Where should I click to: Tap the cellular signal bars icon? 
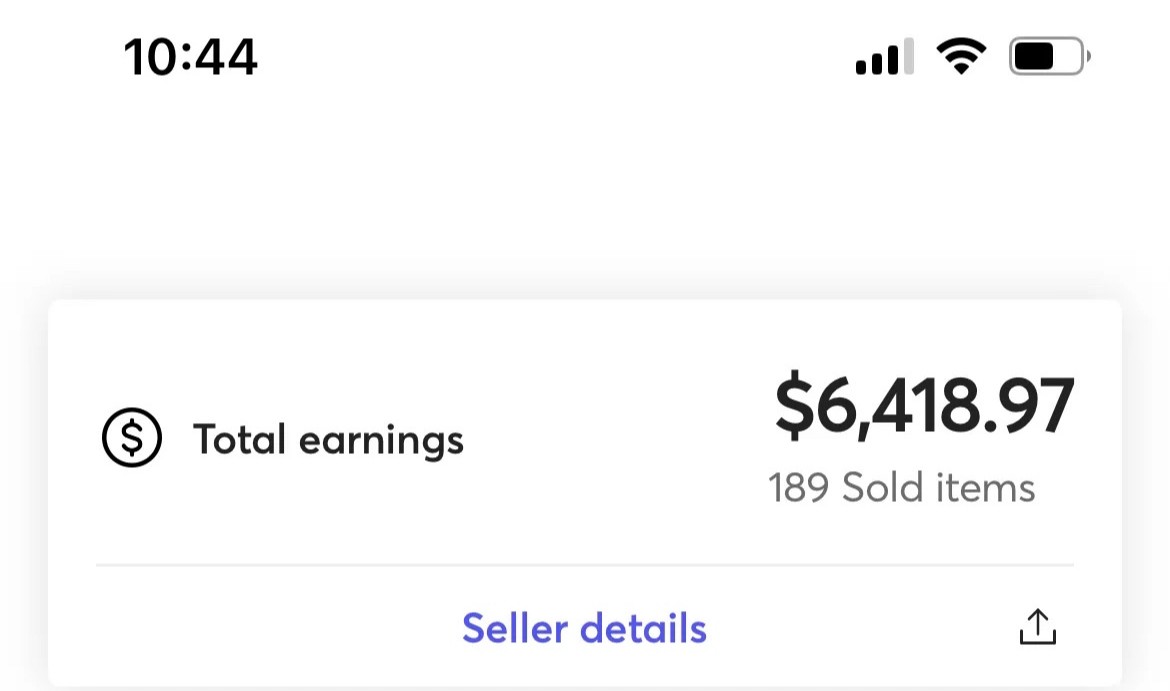(884, 56)
